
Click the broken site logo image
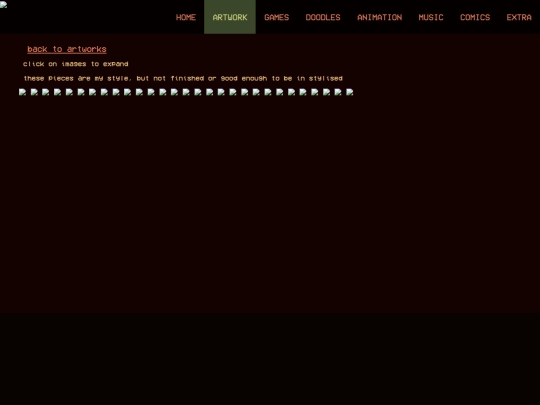point(3,4)
